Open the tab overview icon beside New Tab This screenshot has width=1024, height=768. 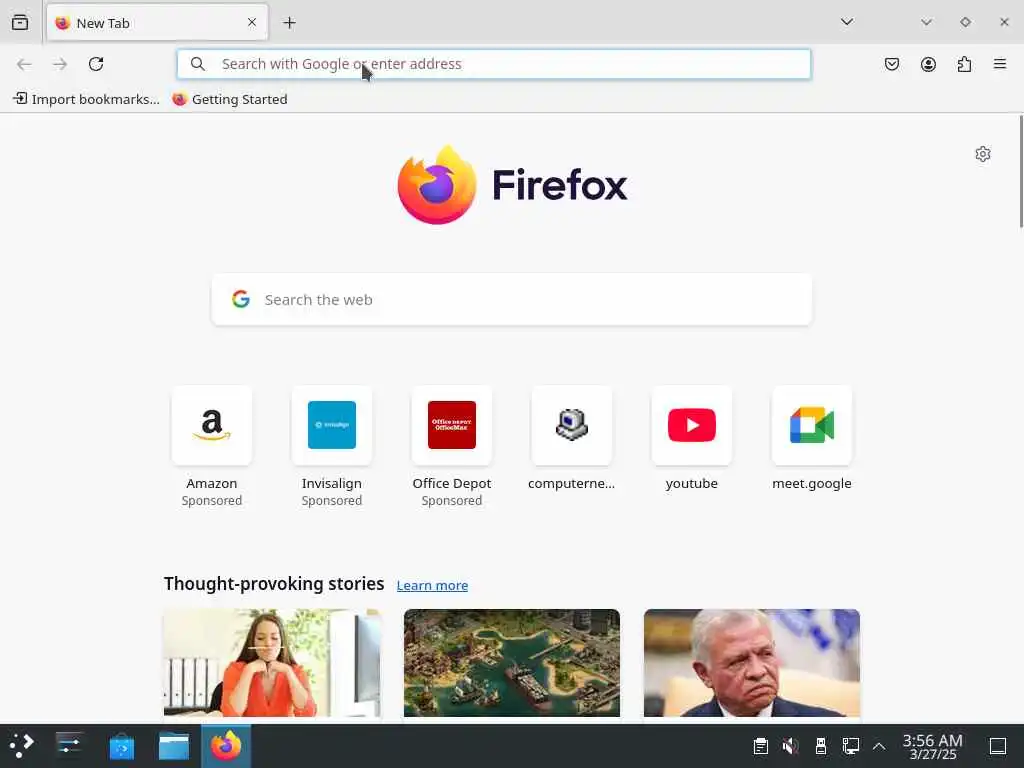tap(20, 23)
